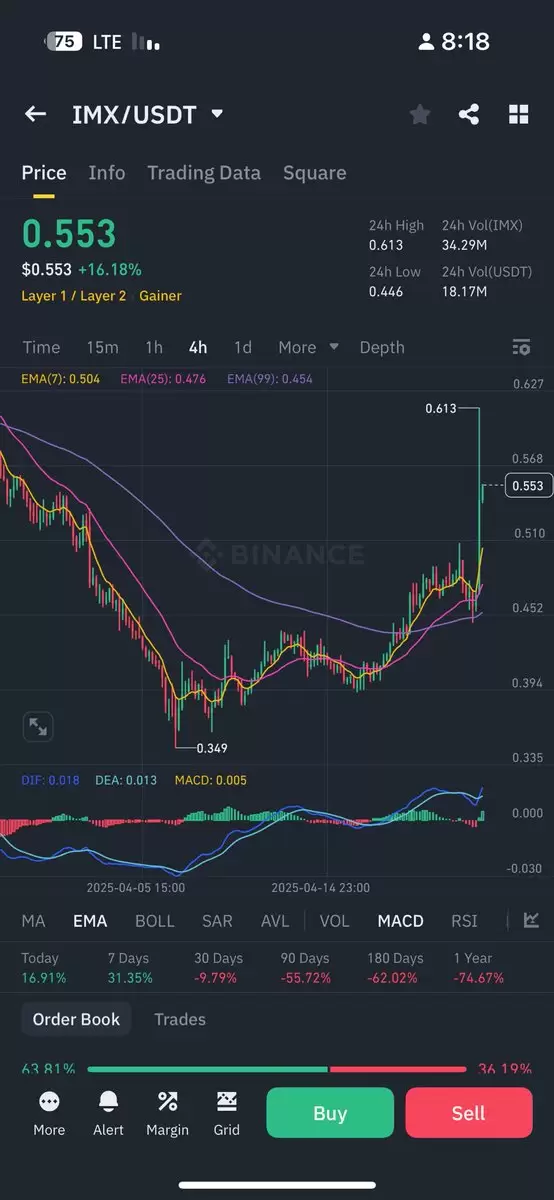Switch to the Info tab
The image size is (554, 1200).
coord(107,173)
